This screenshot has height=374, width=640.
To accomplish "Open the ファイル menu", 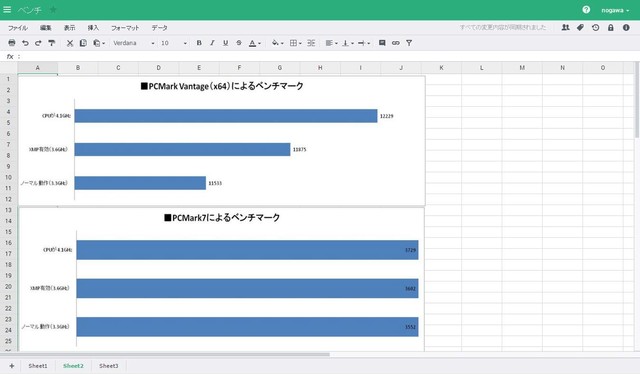I will pos(18,28).
